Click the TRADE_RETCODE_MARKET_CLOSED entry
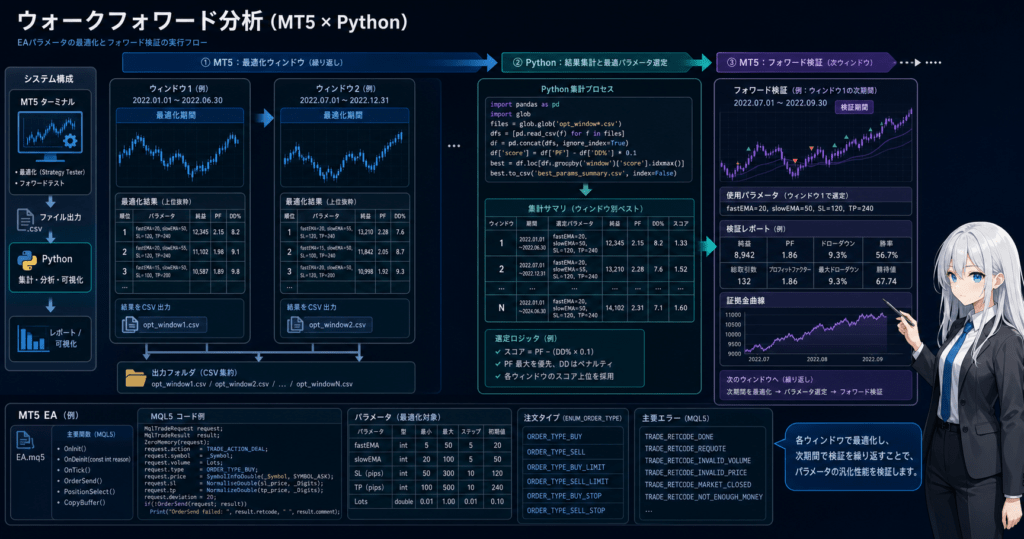Image resolution: width=1024 pixels, height=539 pixels. (x=697, y=485)
